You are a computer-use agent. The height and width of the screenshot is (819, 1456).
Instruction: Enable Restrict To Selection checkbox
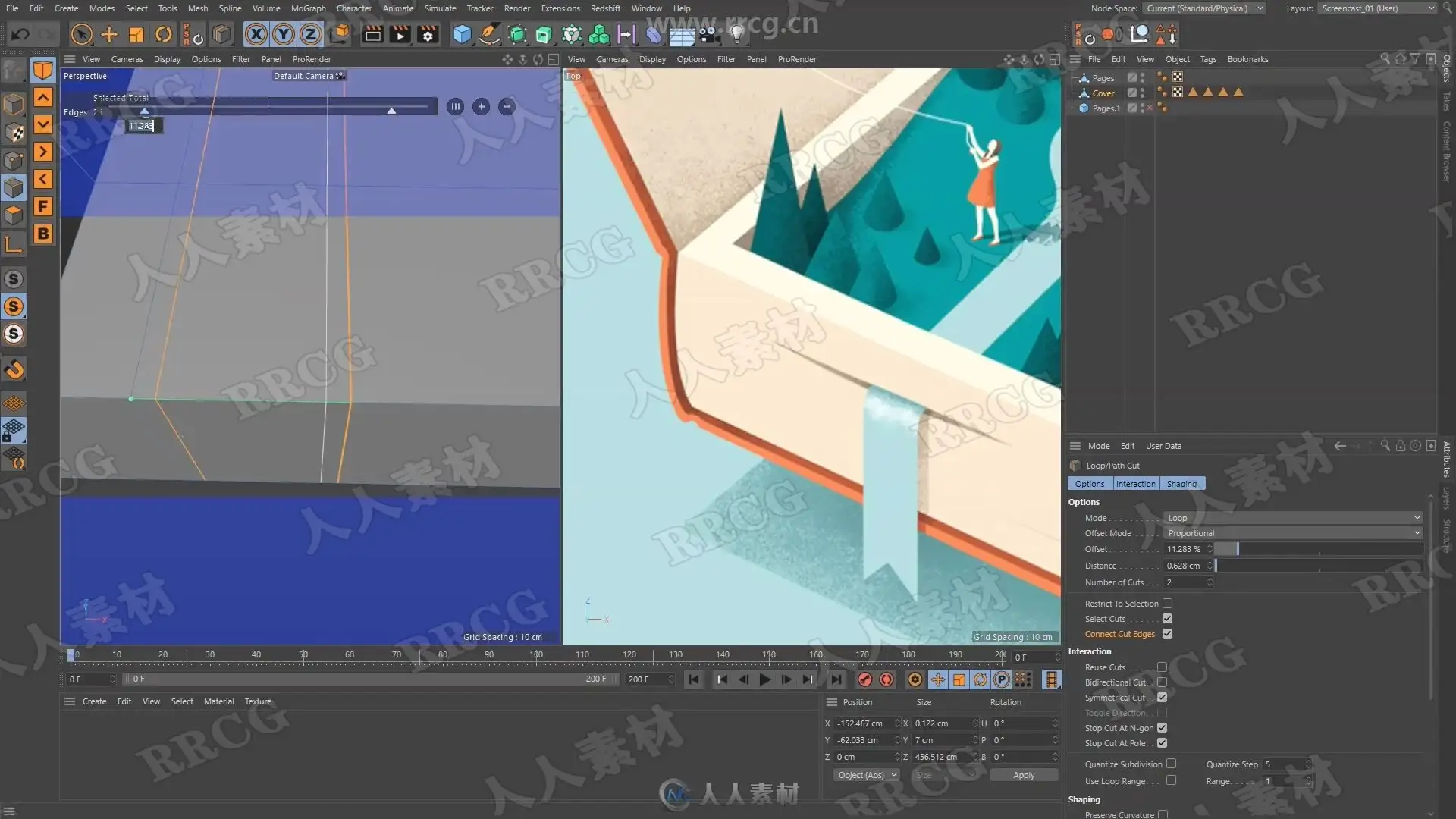point(1168,604)
